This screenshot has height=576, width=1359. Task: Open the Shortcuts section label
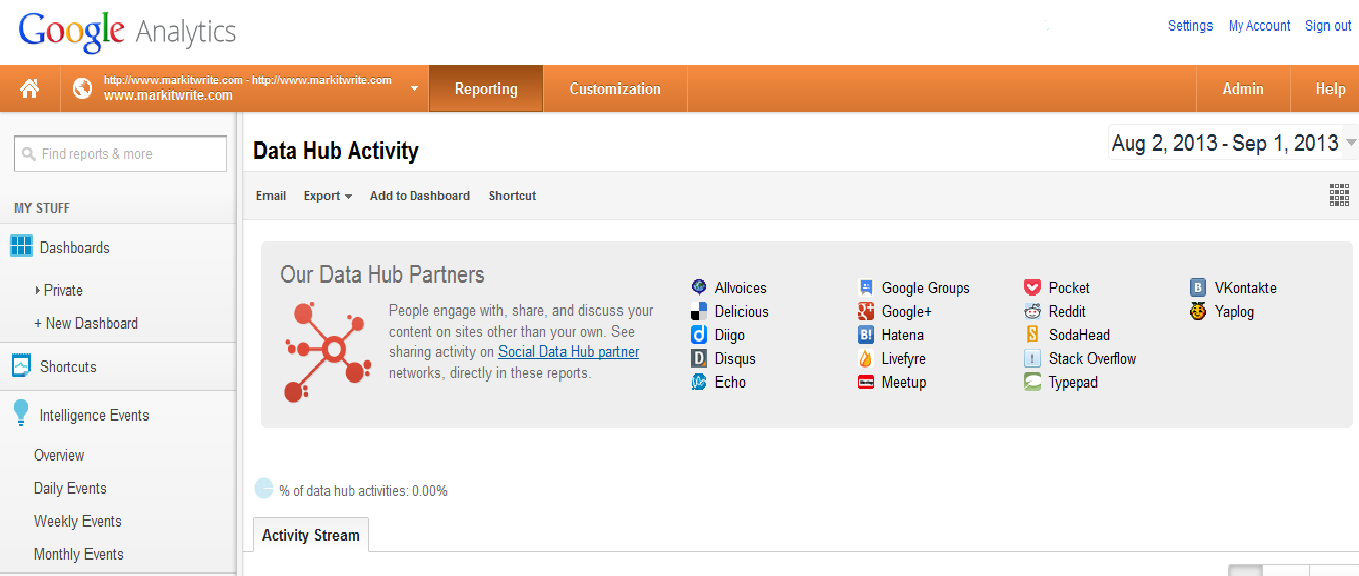tap(68, 367)
